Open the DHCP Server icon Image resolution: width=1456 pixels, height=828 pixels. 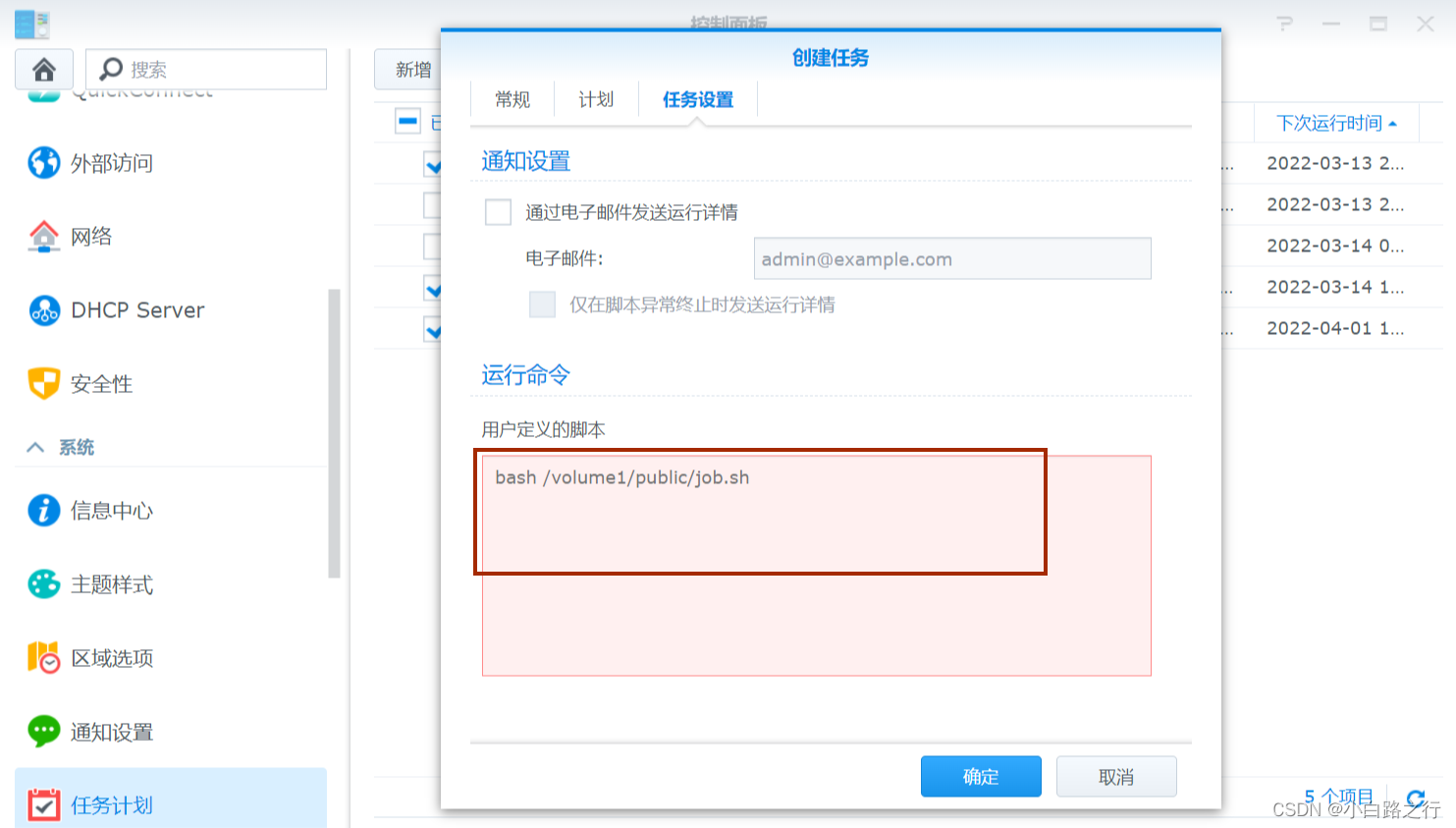43,310
